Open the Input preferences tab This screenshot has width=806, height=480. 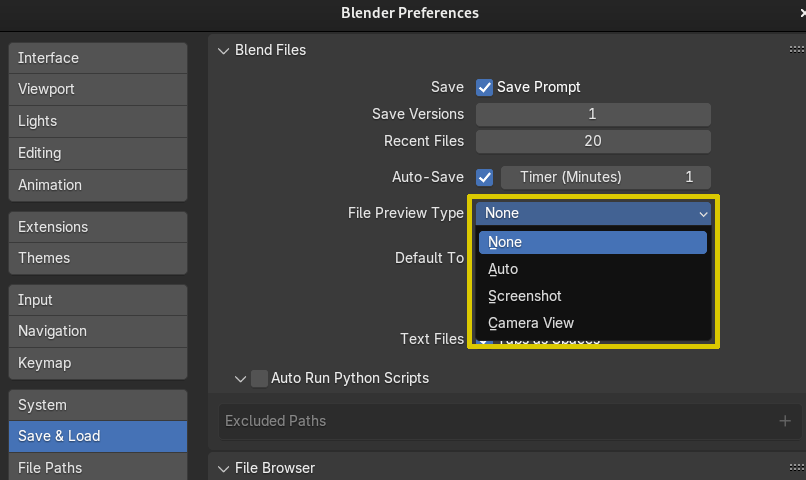pos(98,300)
